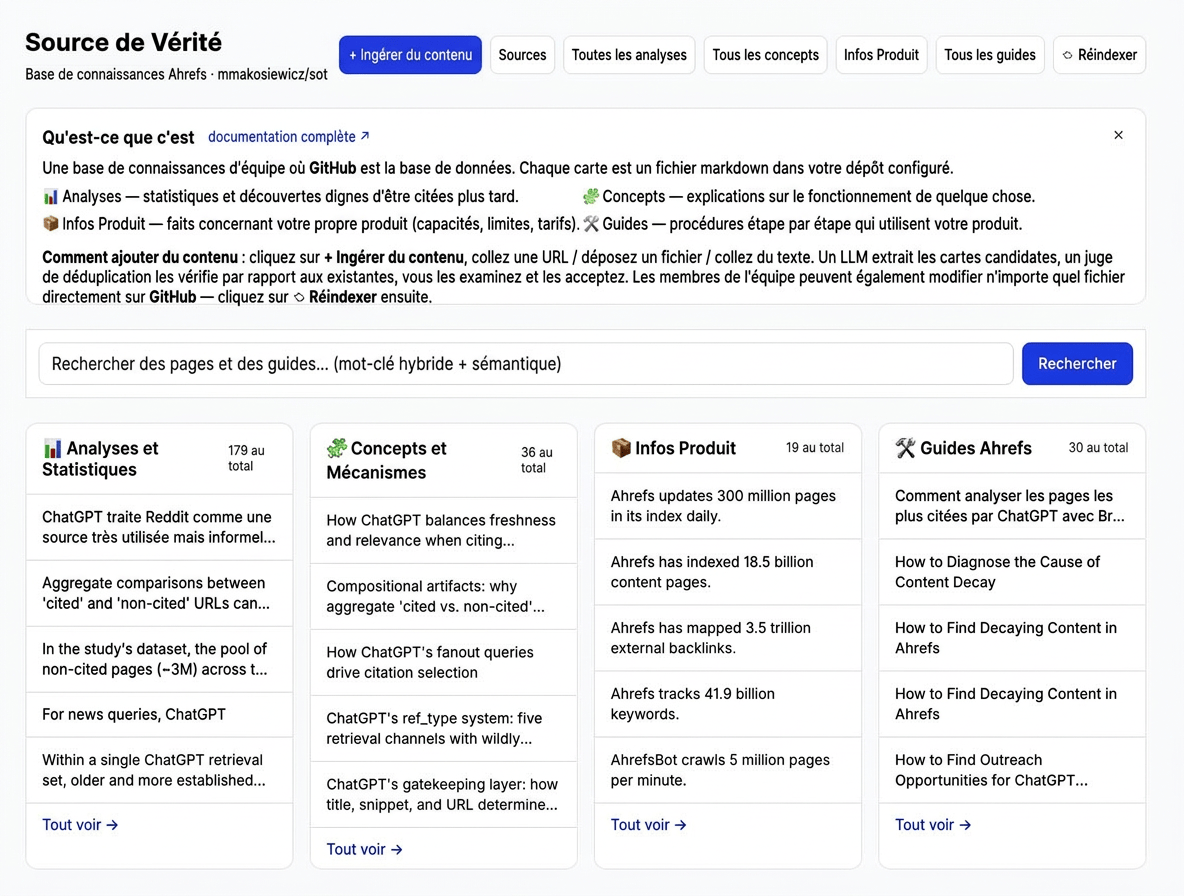This screenshot has height=896, width=1184.
Task: Open 'Ahrefs tracks 41.9 billion keywords' entry
Action: coord(728,704)
